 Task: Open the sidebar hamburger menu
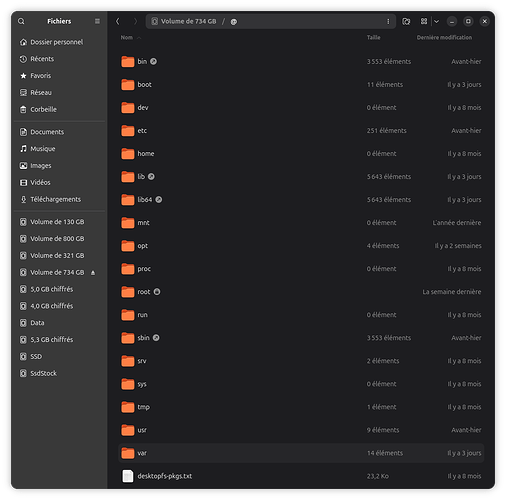[x=97, y=21]
